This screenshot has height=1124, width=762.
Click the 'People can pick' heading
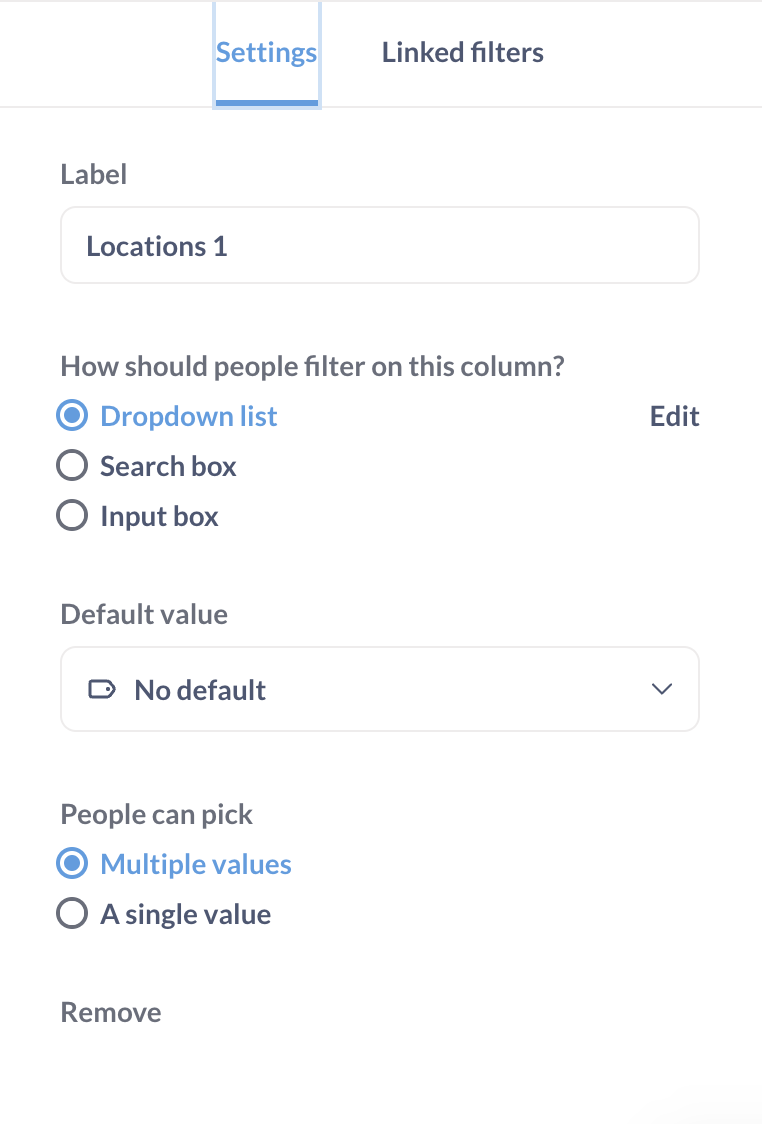click(x=157, y=814)
